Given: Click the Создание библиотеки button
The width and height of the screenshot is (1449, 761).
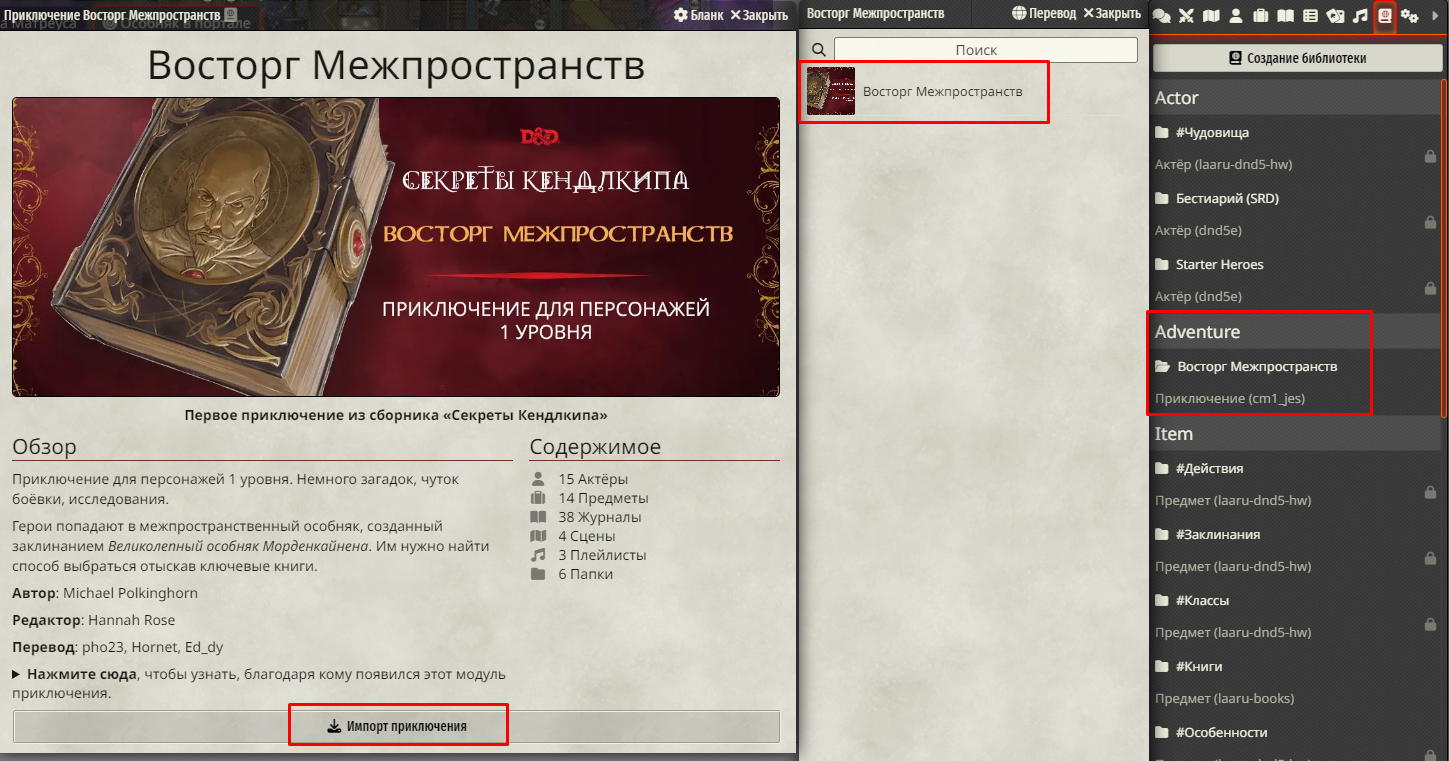Looking at the screenshot, I should pyautogui.click(x=1297, y=58).
